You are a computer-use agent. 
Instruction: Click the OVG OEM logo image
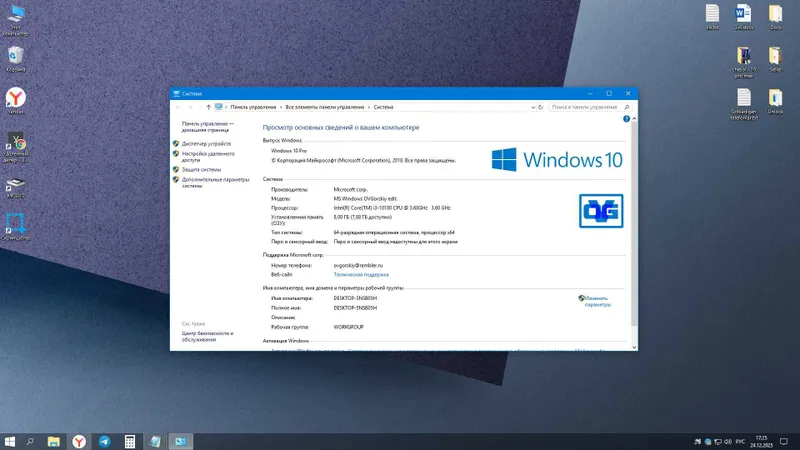click(601, 211)
